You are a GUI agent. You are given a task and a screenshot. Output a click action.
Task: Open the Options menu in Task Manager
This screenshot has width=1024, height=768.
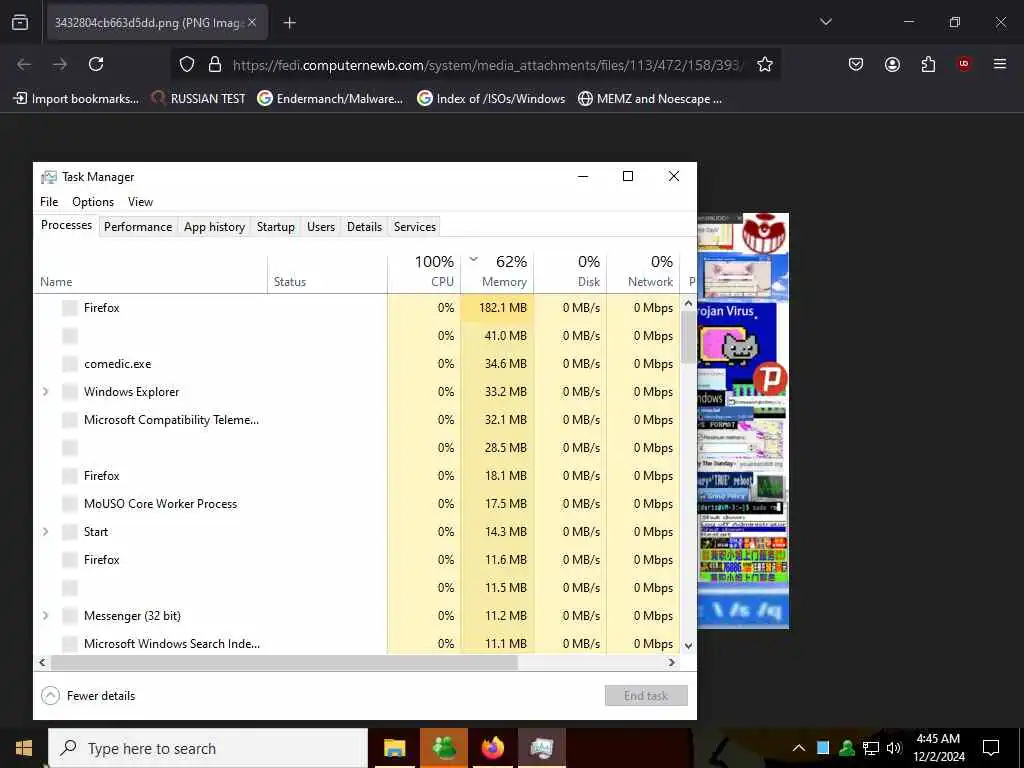(93, 202)
